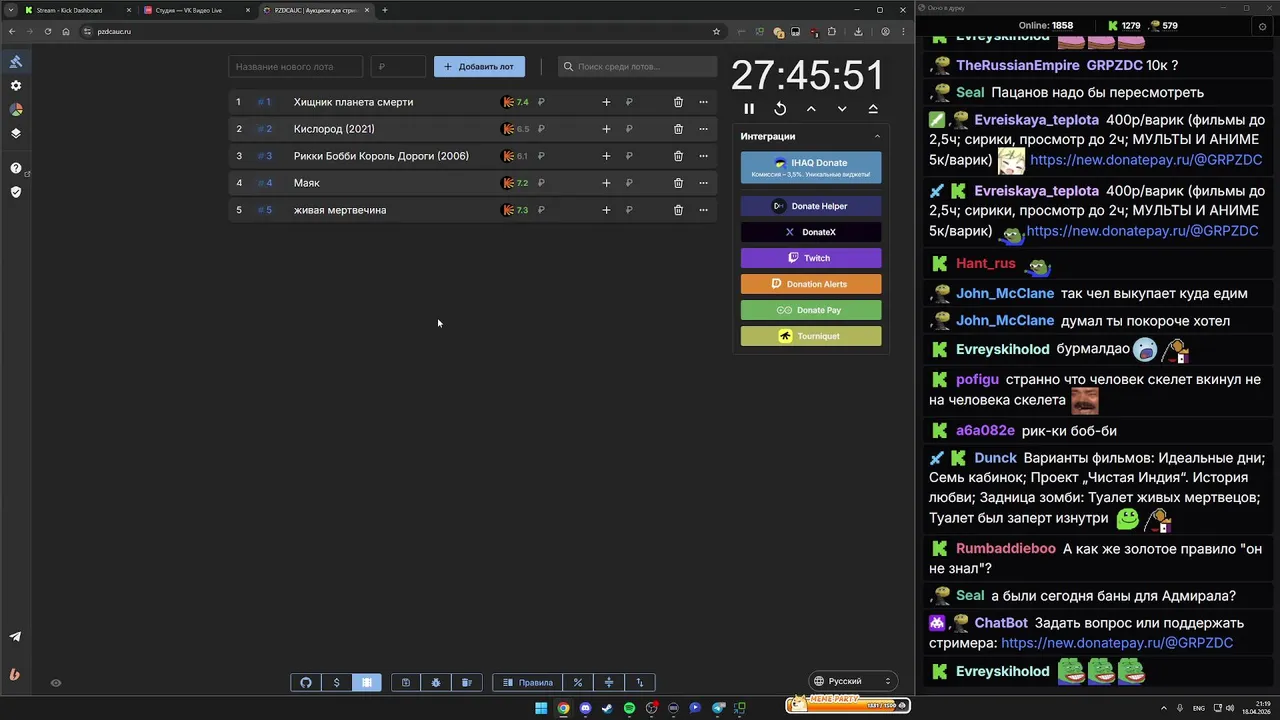This screenshot has height=720, width=1280.
Task: Open more options for Хищник планета смерти
Action: 703,102
